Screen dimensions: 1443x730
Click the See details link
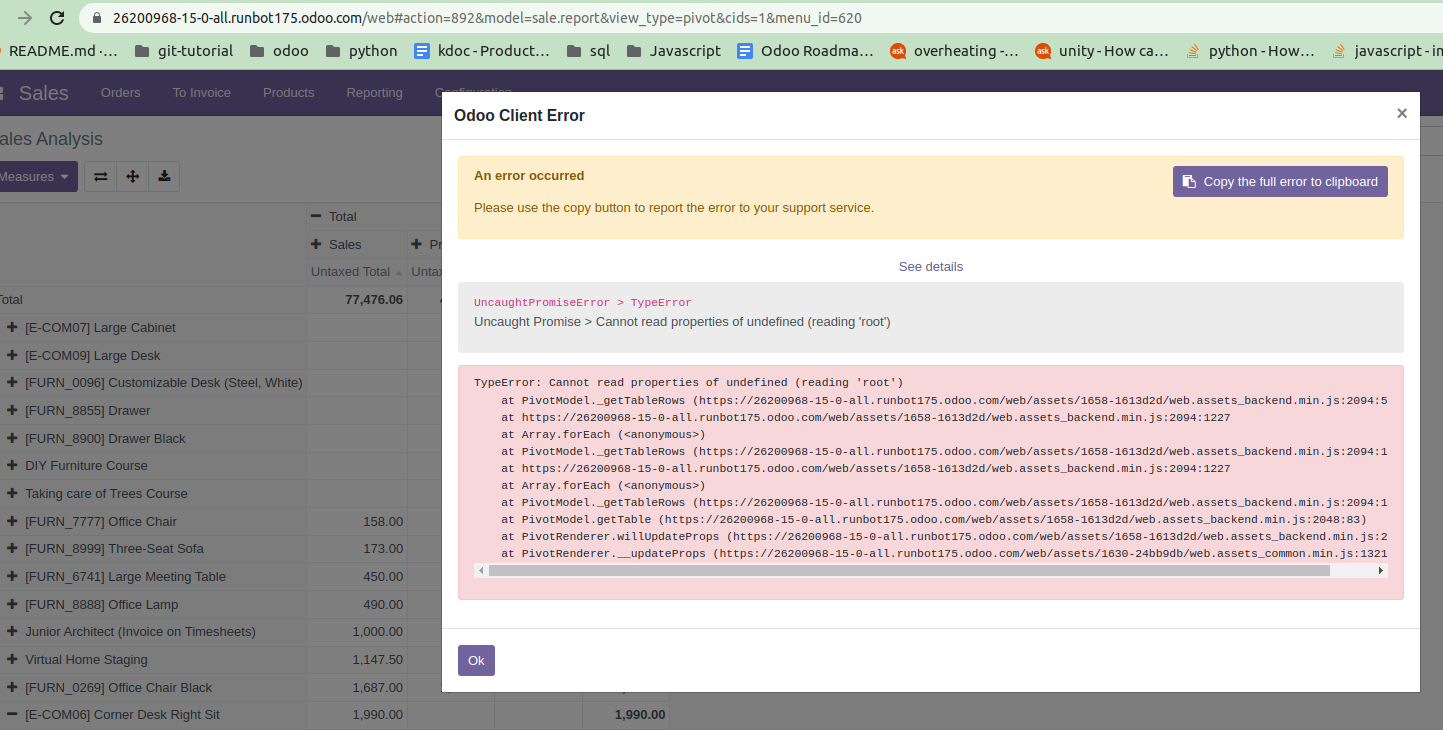coord(930,266)
